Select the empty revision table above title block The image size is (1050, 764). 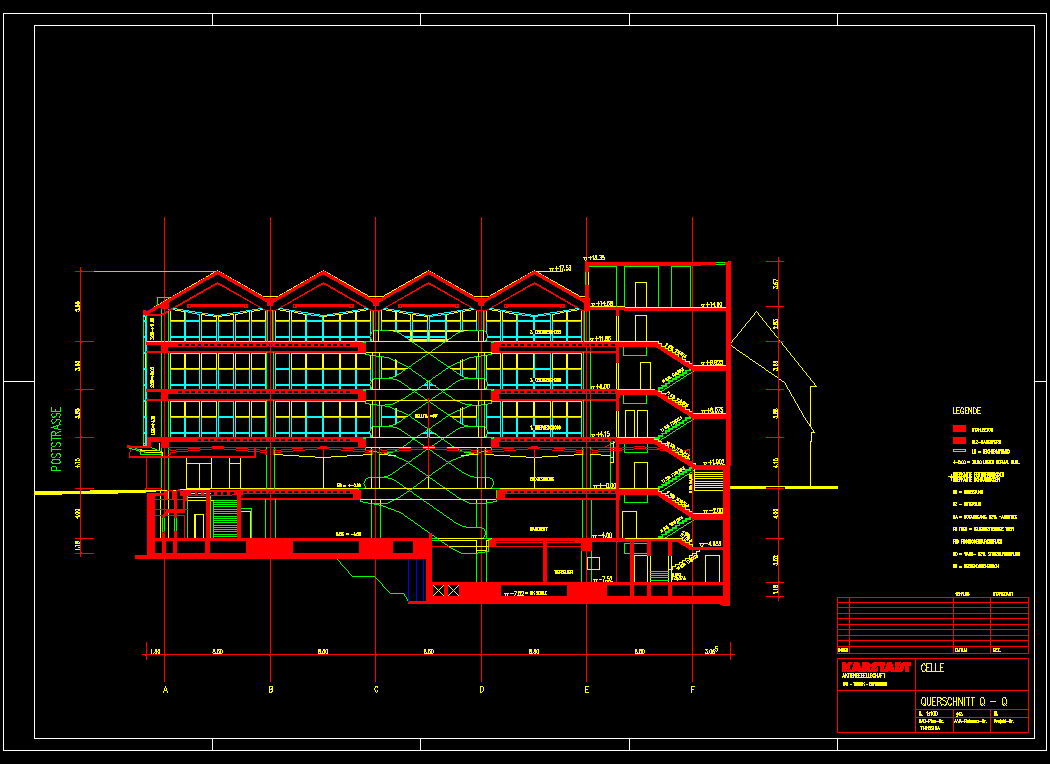click(932, 626)
